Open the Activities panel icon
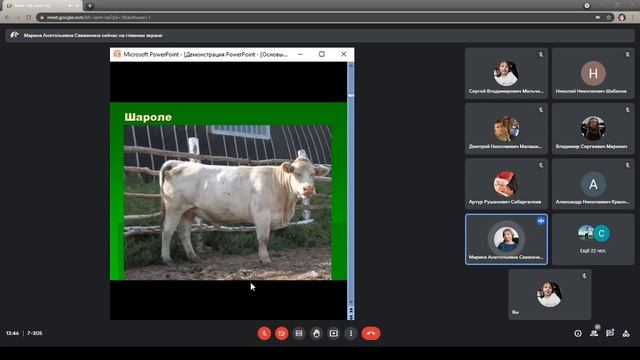 [x=626, y=333]
